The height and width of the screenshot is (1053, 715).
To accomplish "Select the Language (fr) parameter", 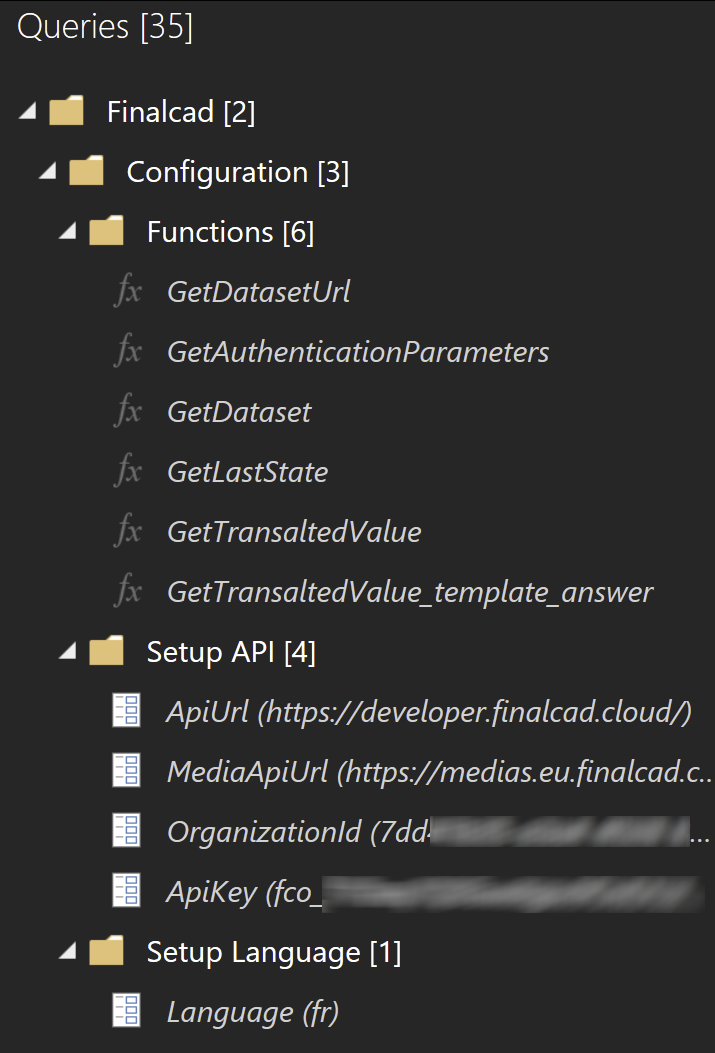I will click(253, 1012).
